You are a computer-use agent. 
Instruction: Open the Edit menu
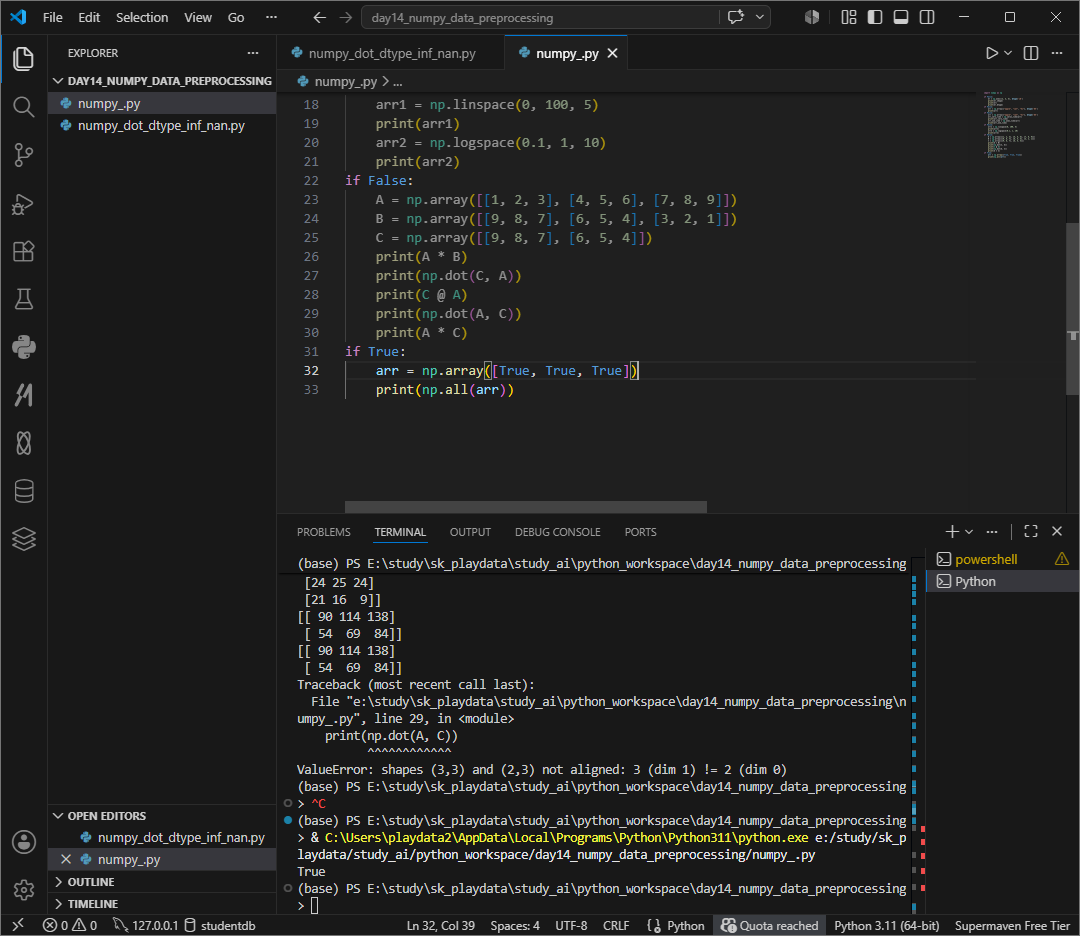[89, 17]
